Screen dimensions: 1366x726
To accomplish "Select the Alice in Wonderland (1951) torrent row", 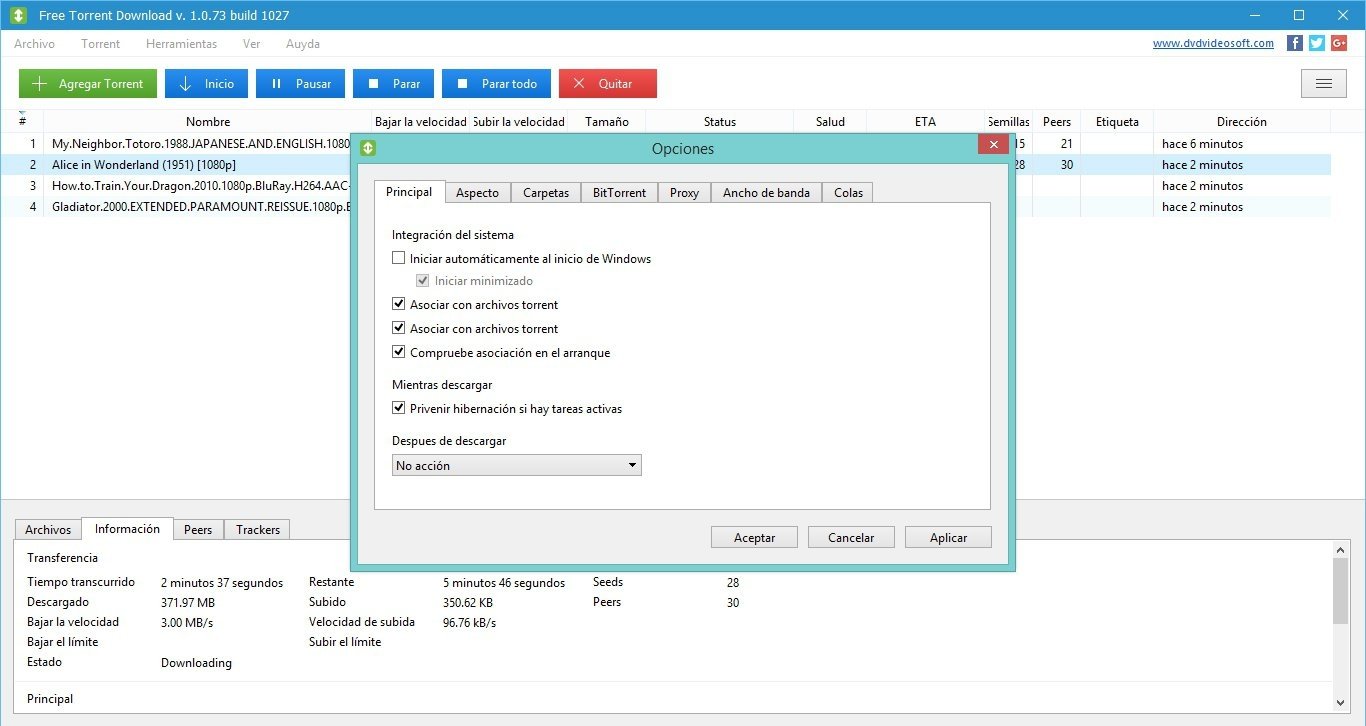I will tap(665, 165).
